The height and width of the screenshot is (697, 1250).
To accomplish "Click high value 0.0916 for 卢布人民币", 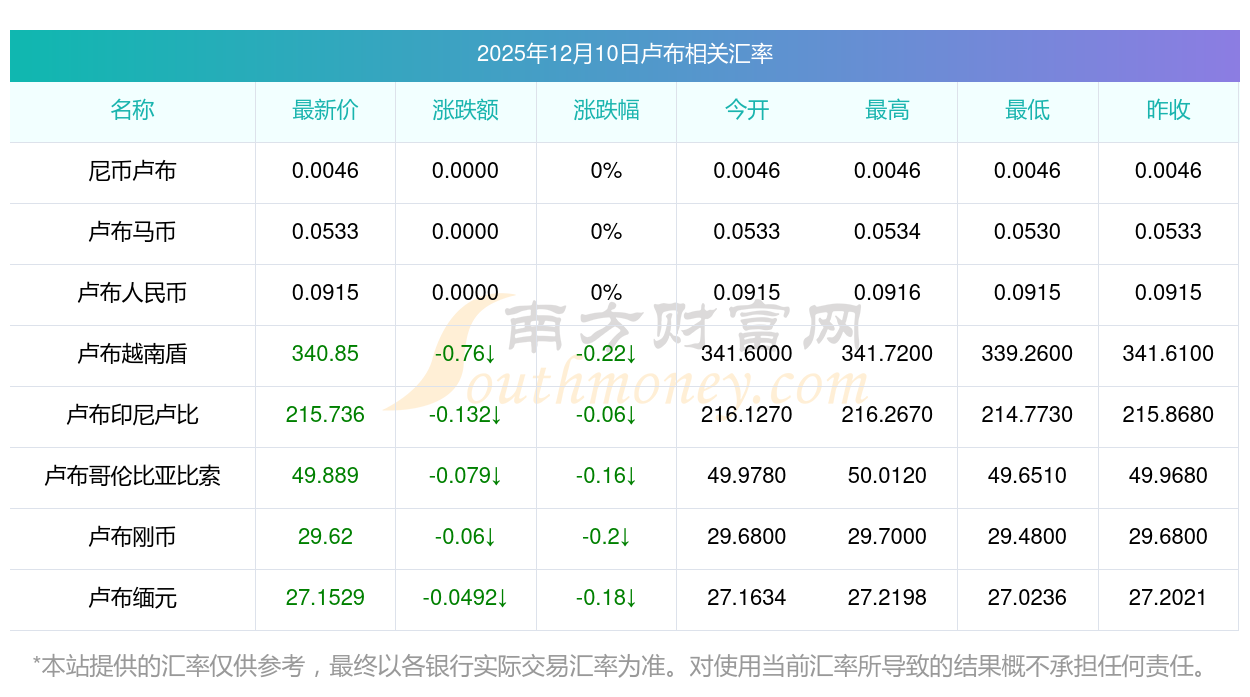I will [x=887, y=293].
